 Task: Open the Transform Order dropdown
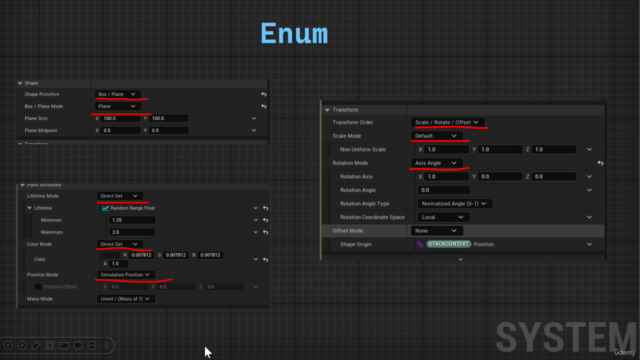447,122
